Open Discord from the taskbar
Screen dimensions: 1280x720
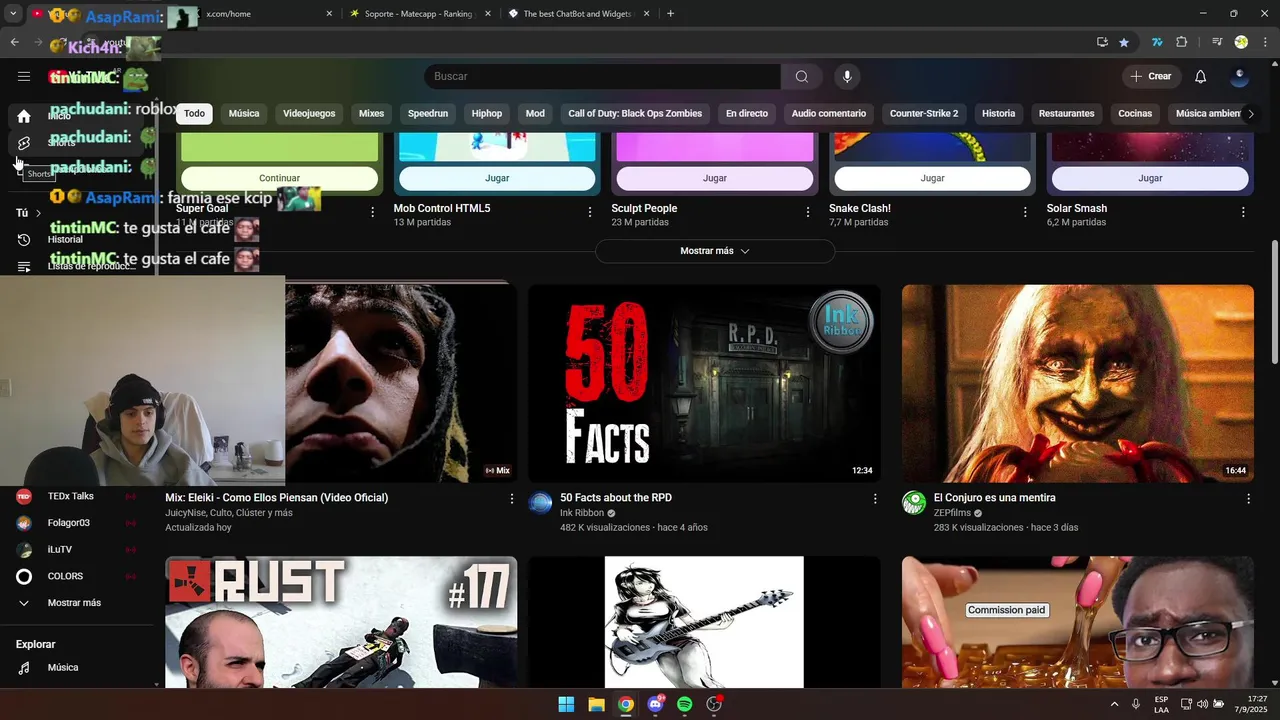pyautogui.click(x=655, y=704)
